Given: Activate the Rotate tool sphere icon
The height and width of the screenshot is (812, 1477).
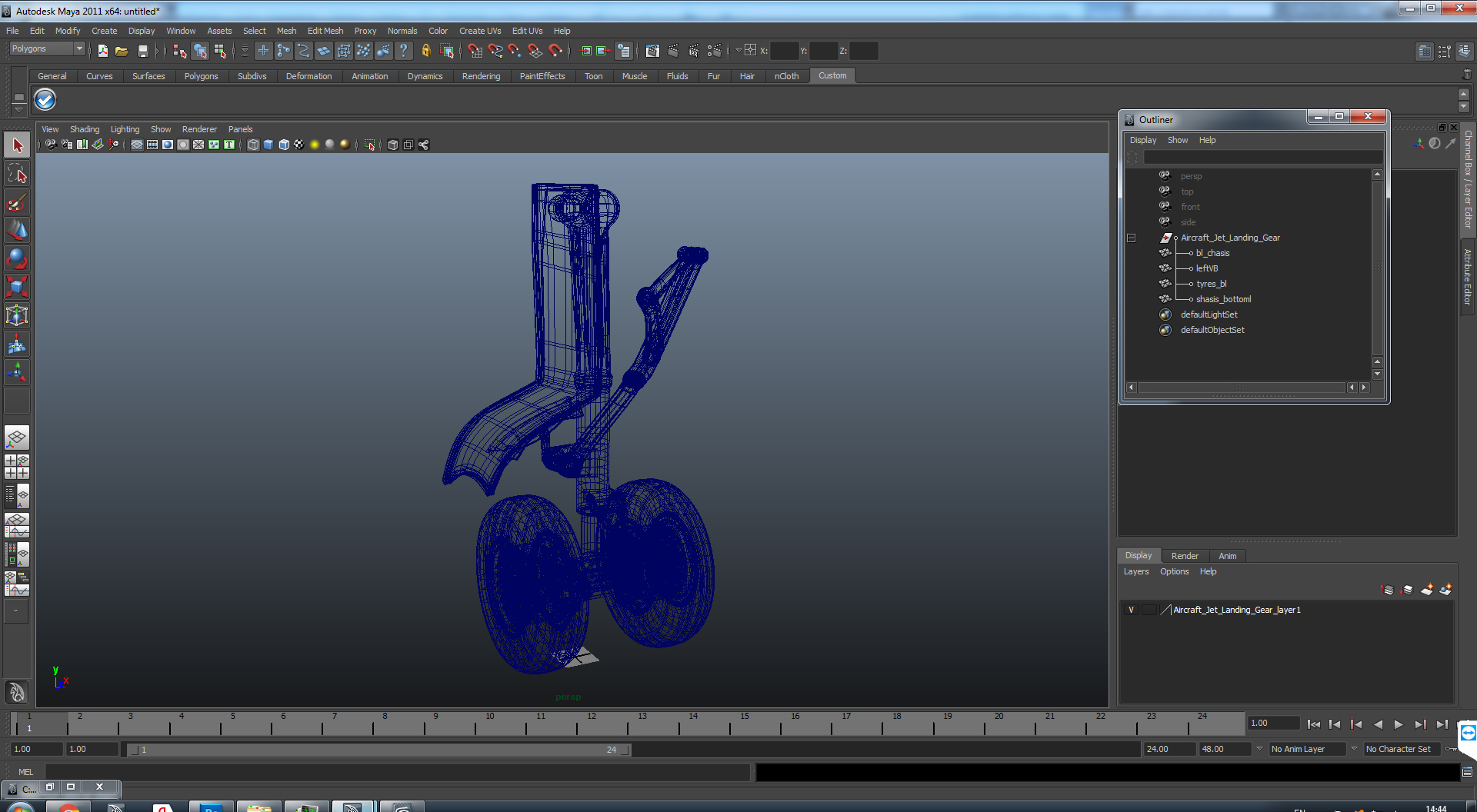Looking at the screenshot, I should [17, 258].
